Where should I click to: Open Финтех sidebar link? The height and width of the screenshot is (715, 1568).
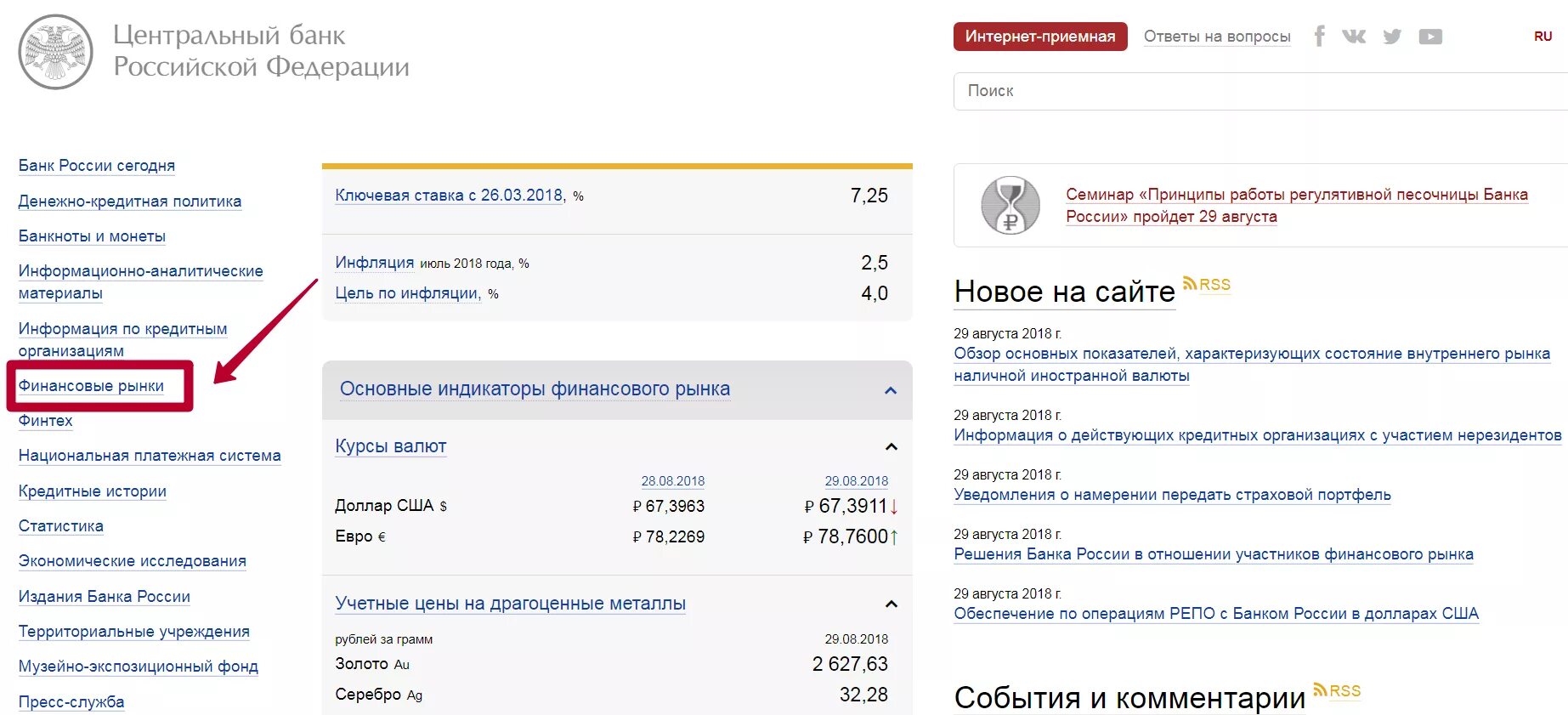pyautogui.click(x=46, y=421)
